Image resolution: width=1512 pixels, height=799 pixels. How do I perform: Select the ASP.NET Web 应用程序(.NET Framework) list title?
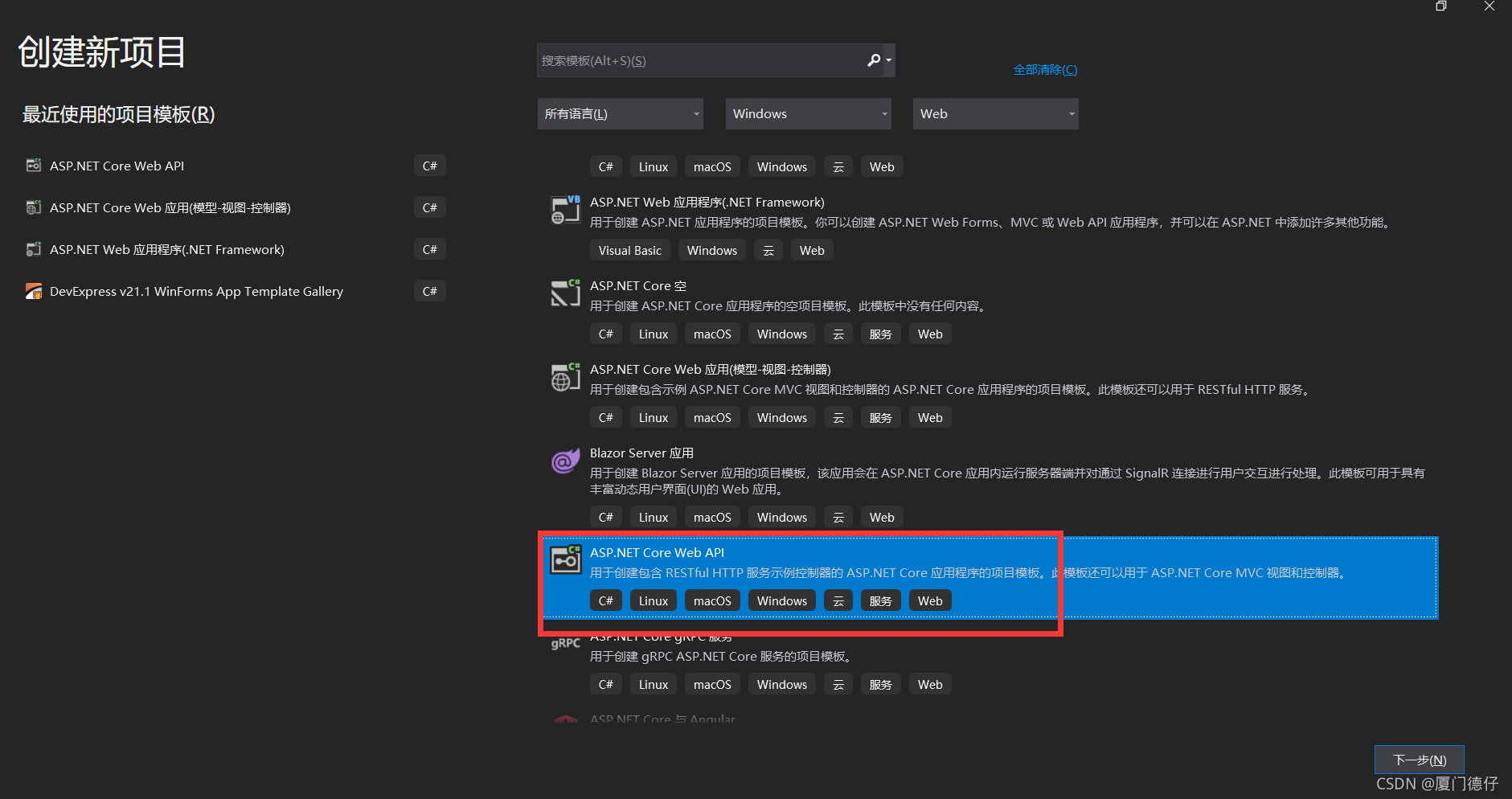point(707,203)
